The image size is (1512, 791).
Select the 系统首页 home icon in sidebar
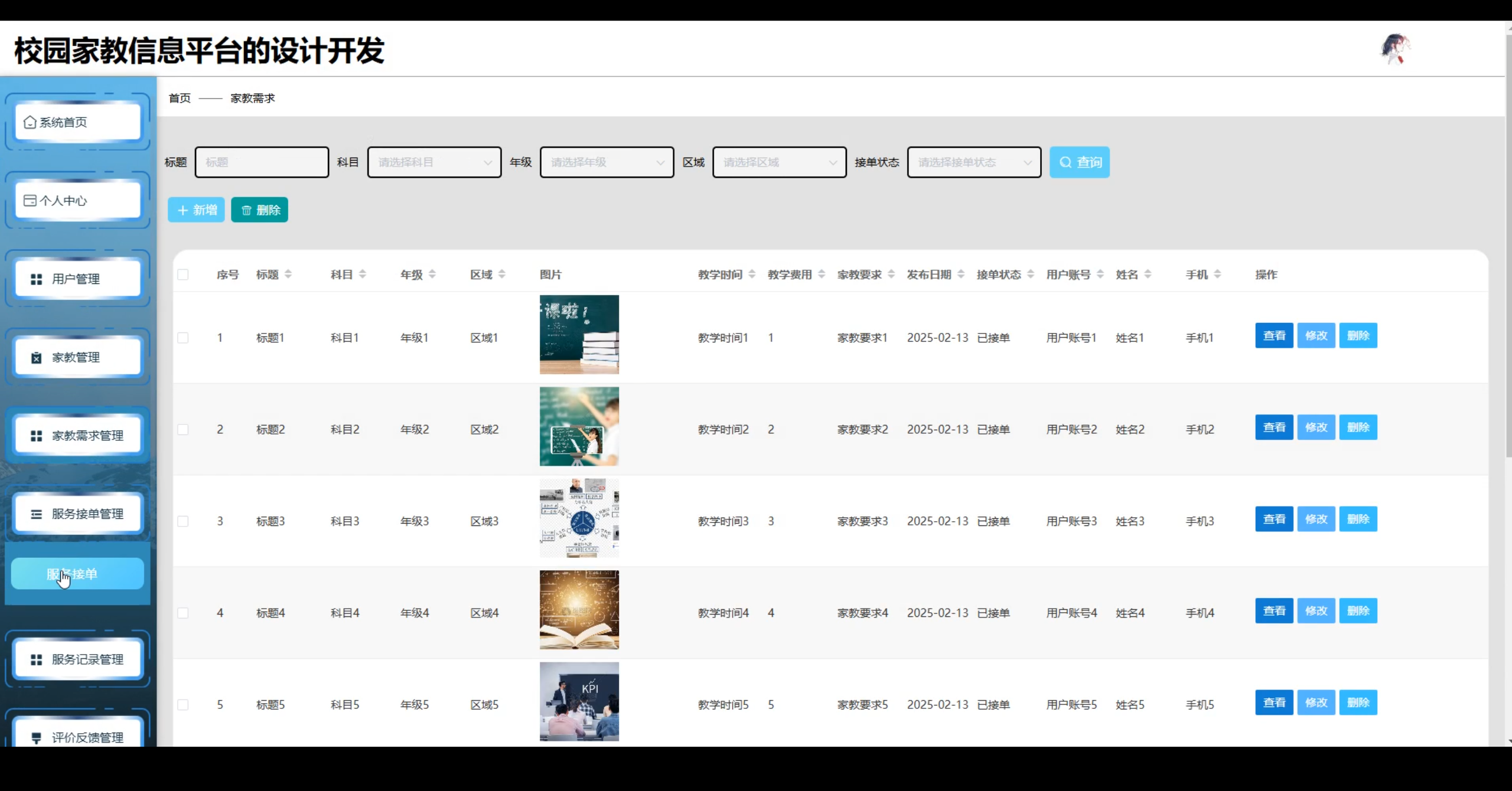point(30,122)
